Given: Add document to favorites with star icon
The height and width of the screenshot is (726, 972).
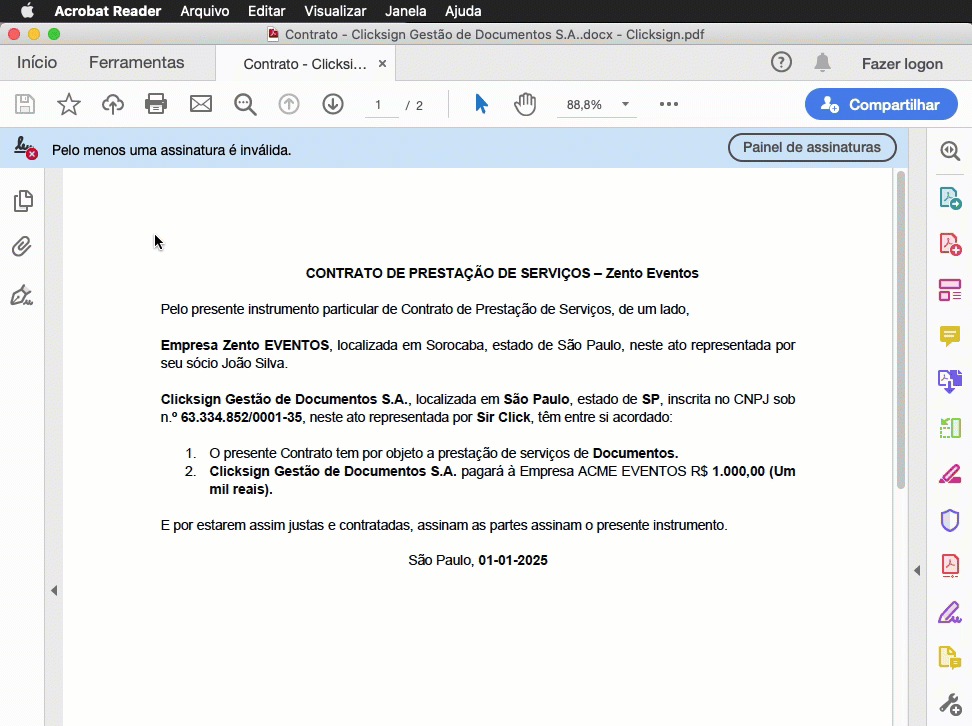Looking at the screenshot, I should [69, 104].
